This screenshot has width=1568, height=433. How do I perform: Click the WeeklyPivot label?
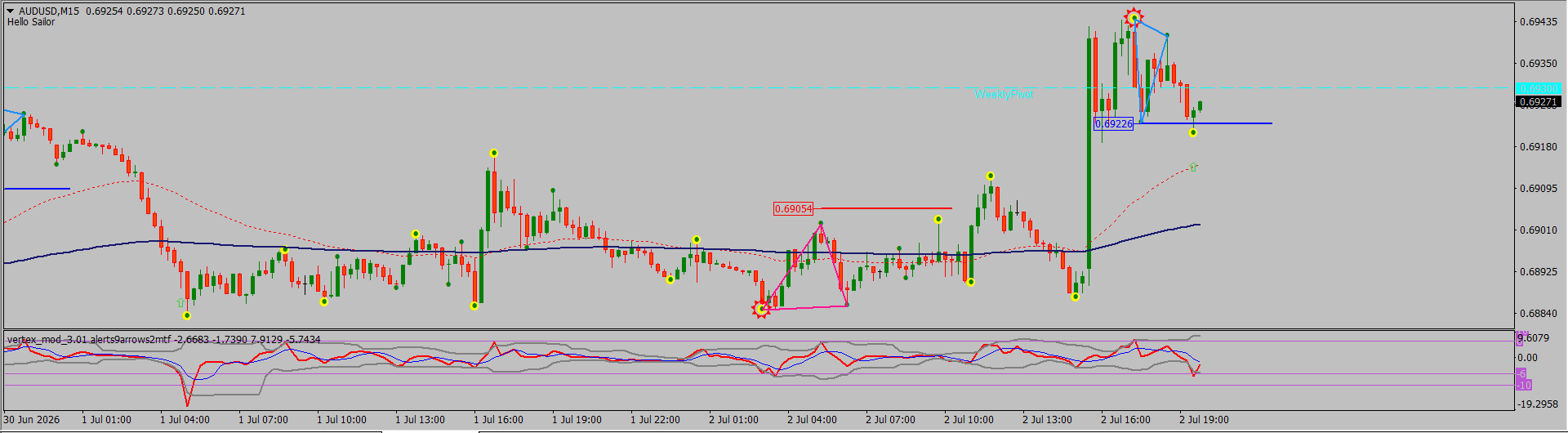point(1004,94)
